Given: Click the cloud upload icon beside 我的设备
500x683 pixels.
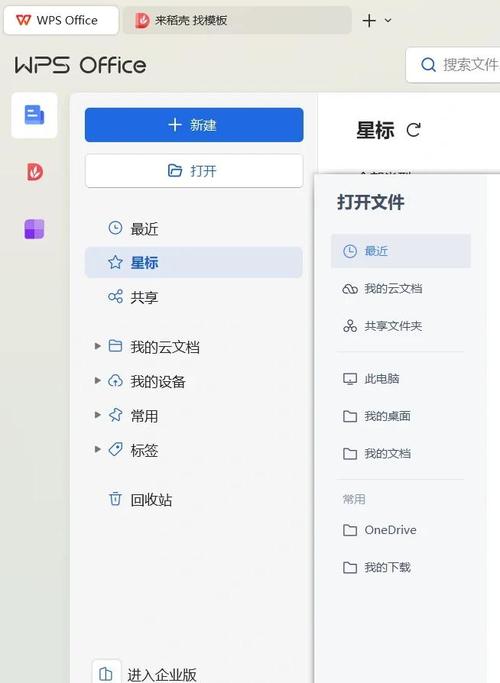Looking at the screenshot, I should click(115, 381).
